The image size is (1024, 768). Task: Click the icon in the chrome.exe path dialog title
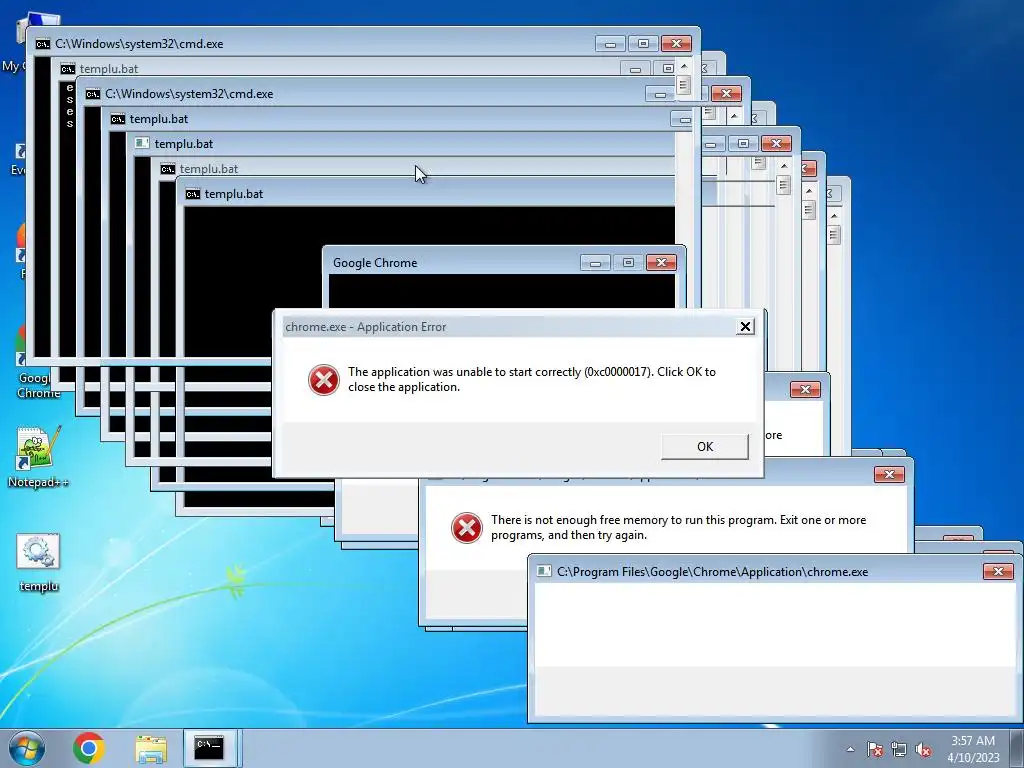[x=543, y=571]
